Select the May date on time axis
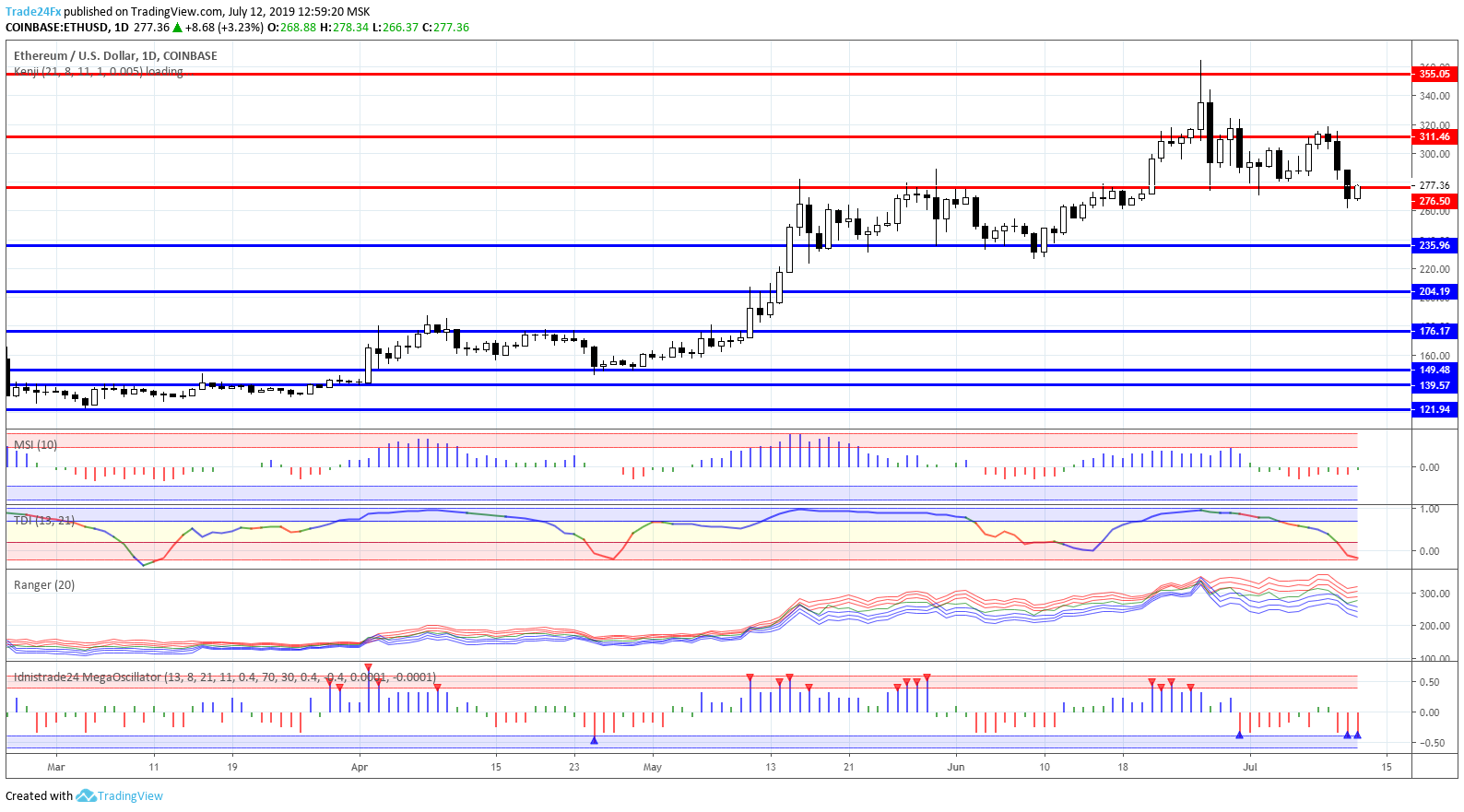This screenshot has height=812, width=1464. [x=653, y=767]
